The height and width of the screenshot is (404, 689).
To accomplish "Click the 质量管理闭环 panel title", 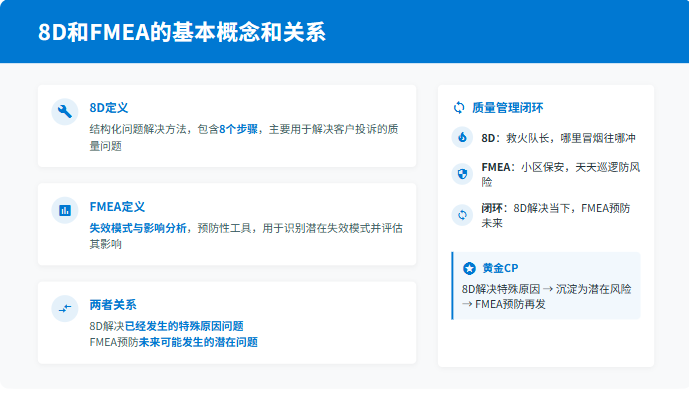I will pyautogui.click(x=507, y=107).
